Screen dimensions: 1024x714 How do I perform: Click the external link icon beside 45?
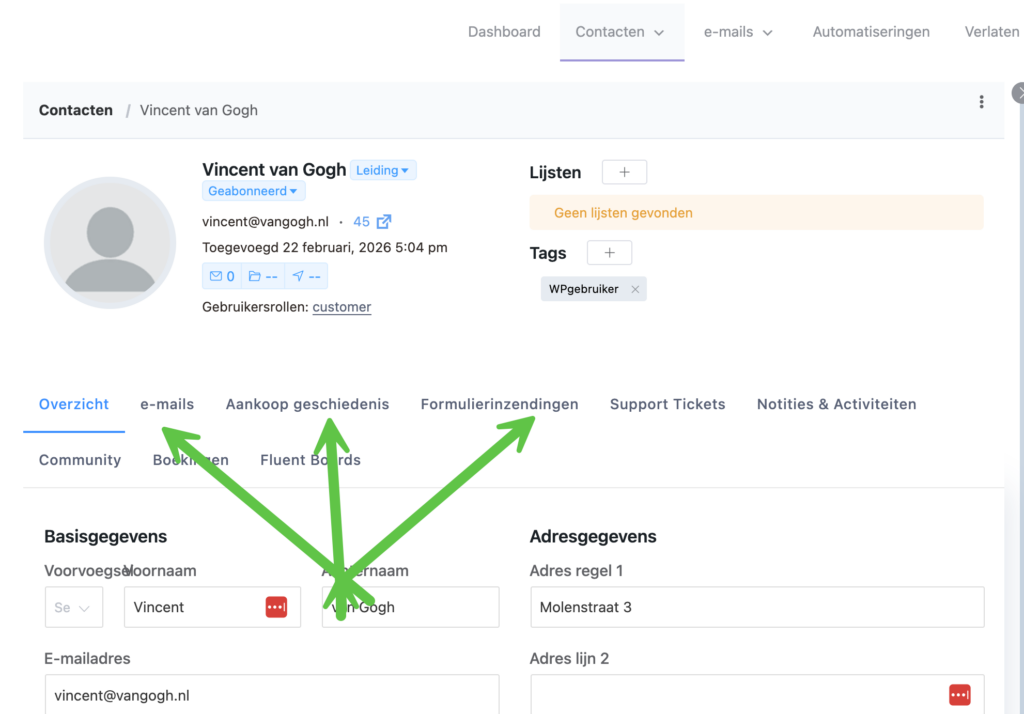click(x=384, y=222)
